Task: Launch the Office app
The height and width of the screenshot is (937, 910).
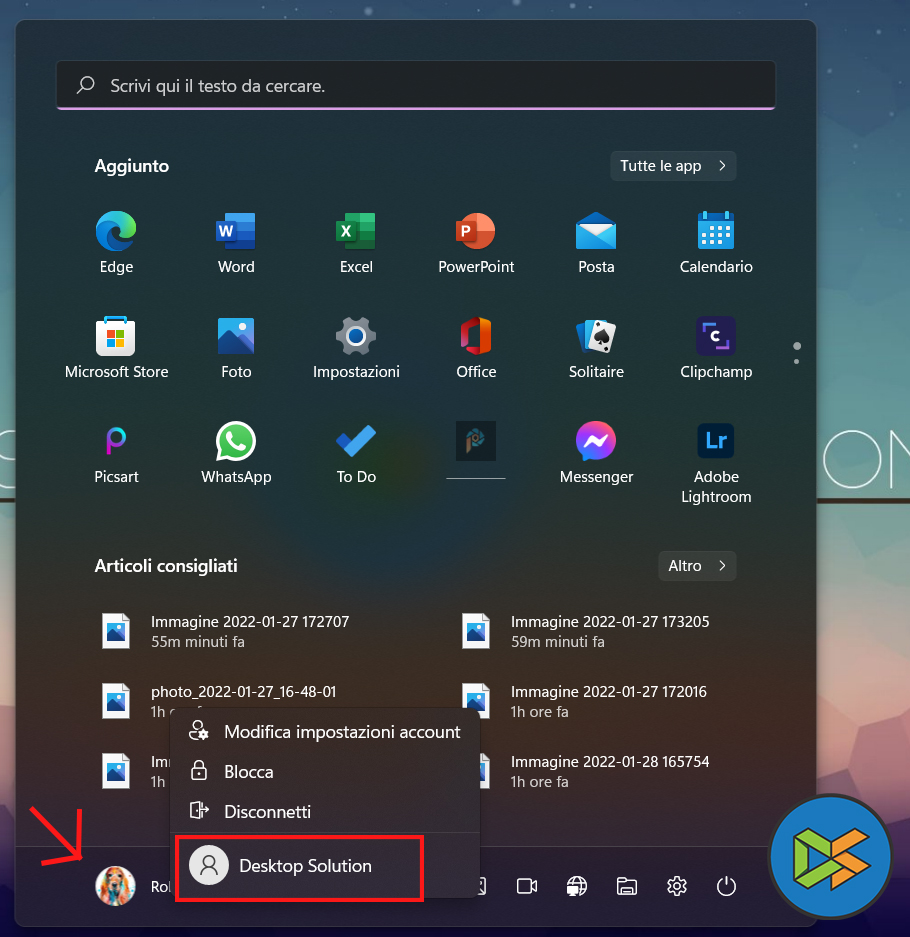Action: 476,347
